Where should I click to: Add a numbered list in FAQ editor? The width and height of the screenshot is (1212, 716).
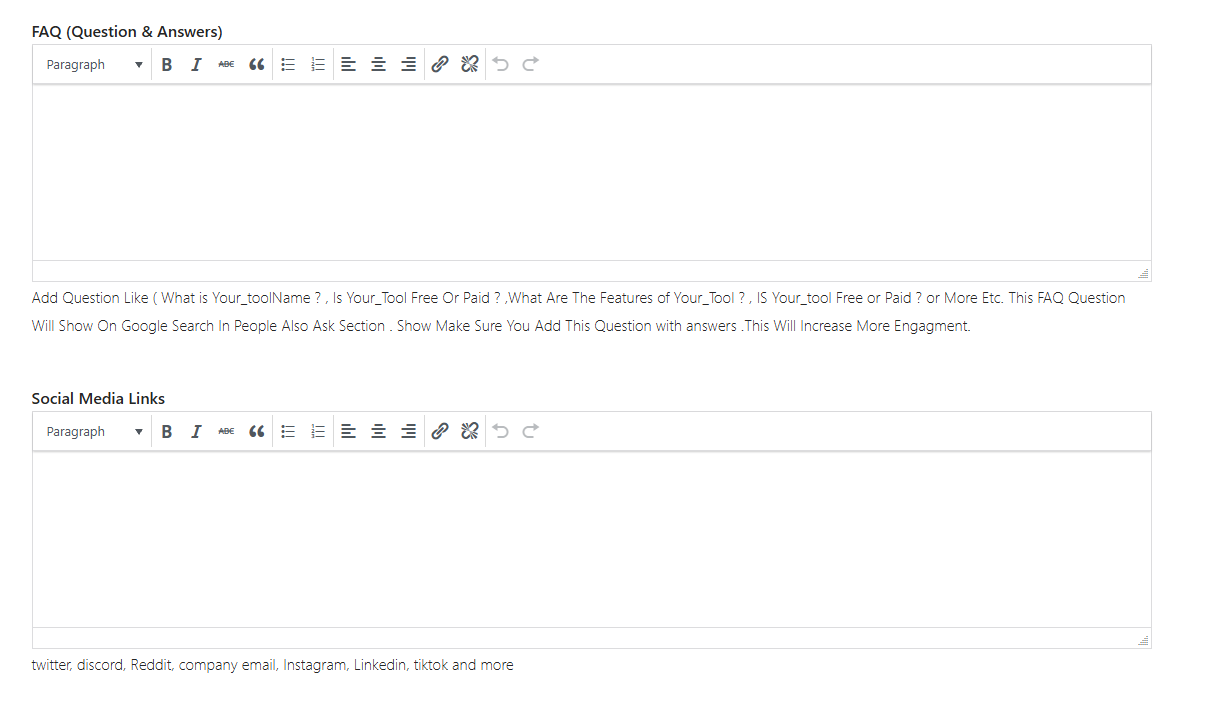click(318, 64)
